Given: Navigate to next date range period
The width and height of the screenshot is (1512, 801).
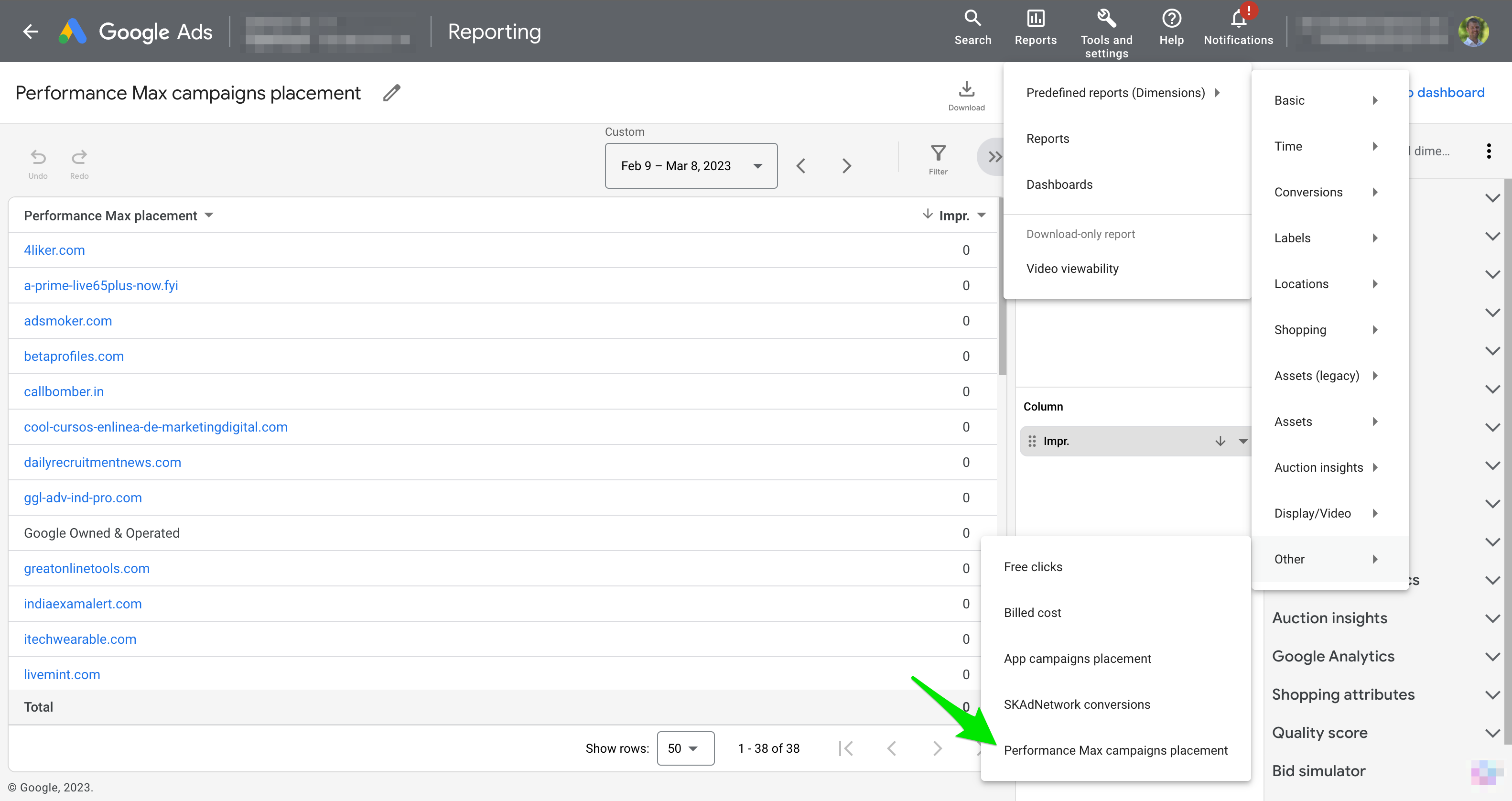Looking at the screenshot, I should (847, 164).
